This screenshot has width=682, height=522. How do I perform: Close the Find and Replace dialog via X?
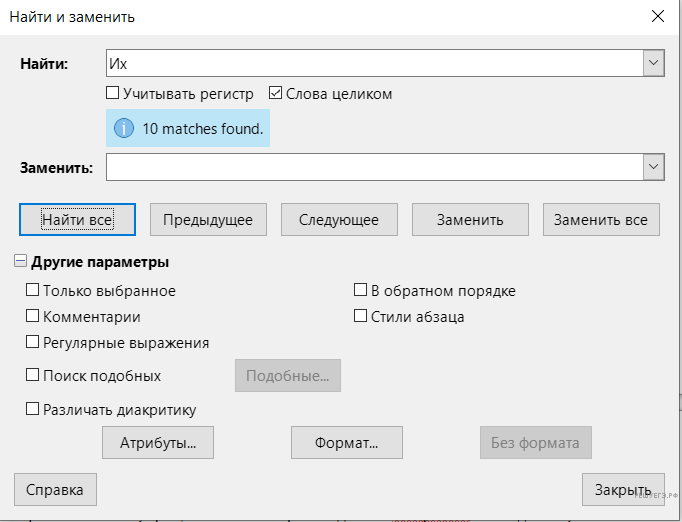coord(657,16)
